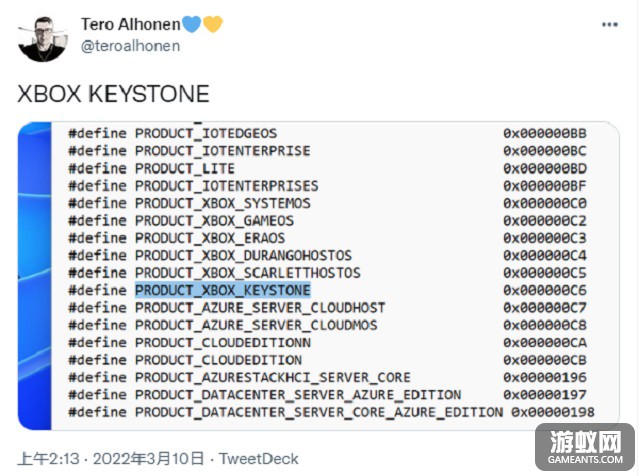Click Tero Alhonen's profile avatar
This screenshot has height=476, width=640.
(x=42, y=39)
